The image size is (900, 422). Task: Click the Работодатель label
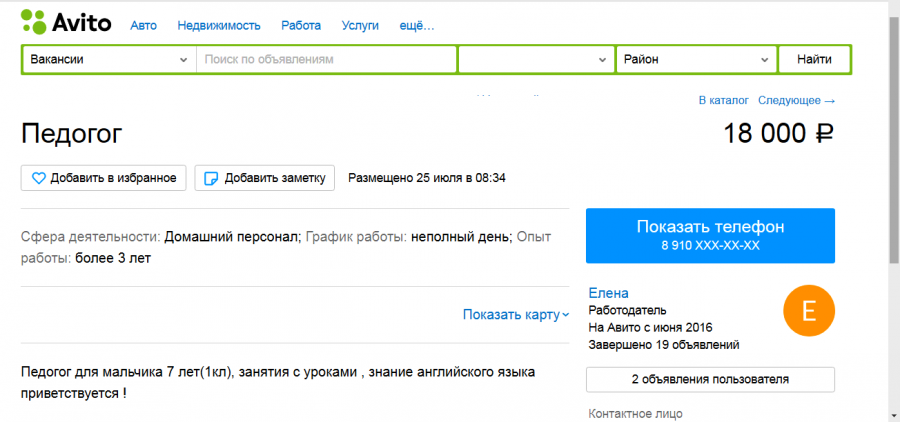627,311
